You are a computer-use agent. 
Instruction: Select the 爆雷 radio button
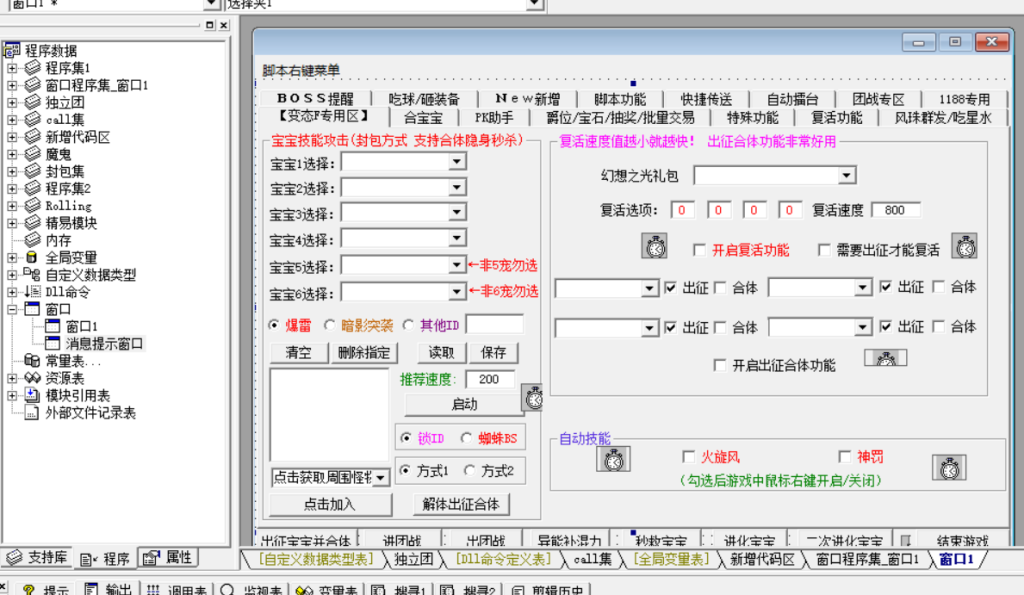(x=275, y=325)
